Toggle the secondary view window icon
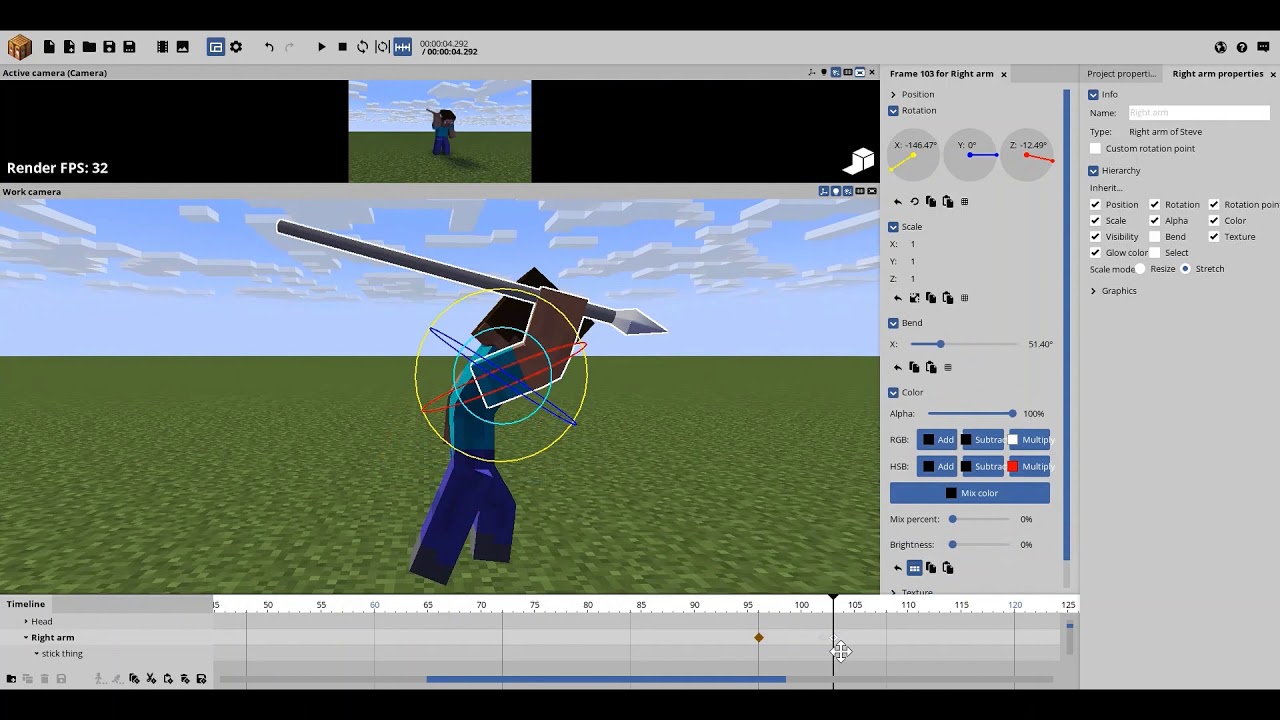Image resolution: width=1280 pixels, height=720 pixels. tap(216, 47)
